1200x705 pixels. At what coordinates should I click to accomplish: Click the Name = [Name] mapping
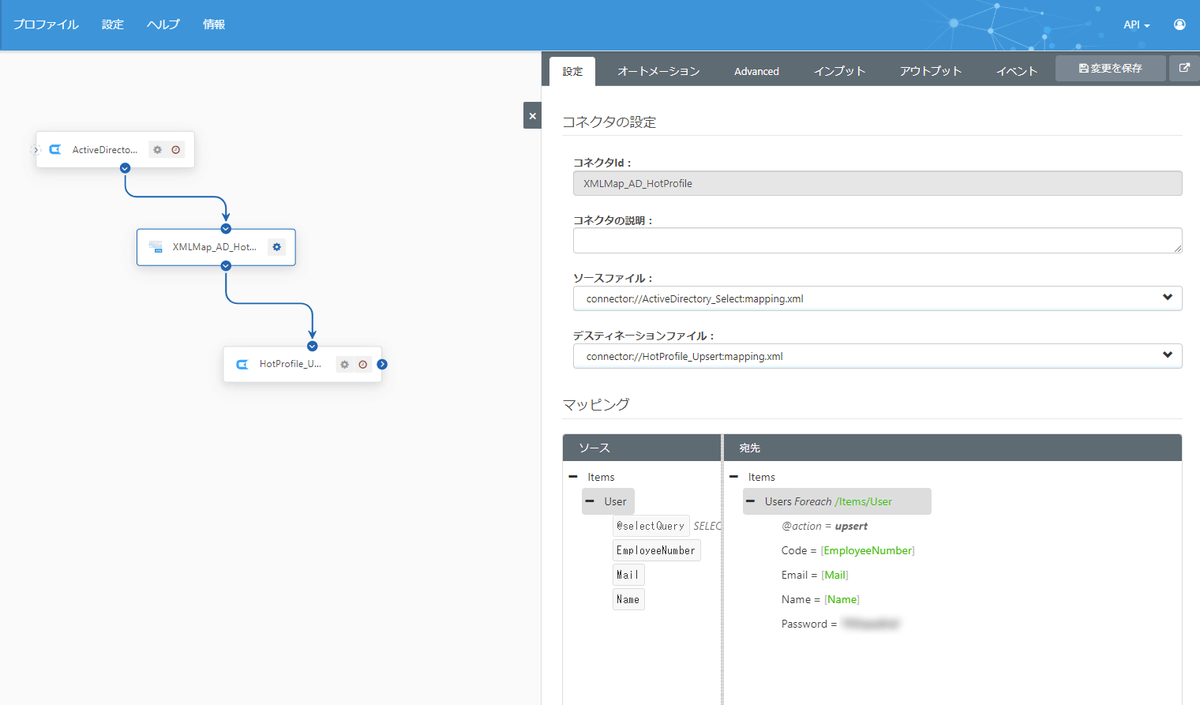[820, 599]
